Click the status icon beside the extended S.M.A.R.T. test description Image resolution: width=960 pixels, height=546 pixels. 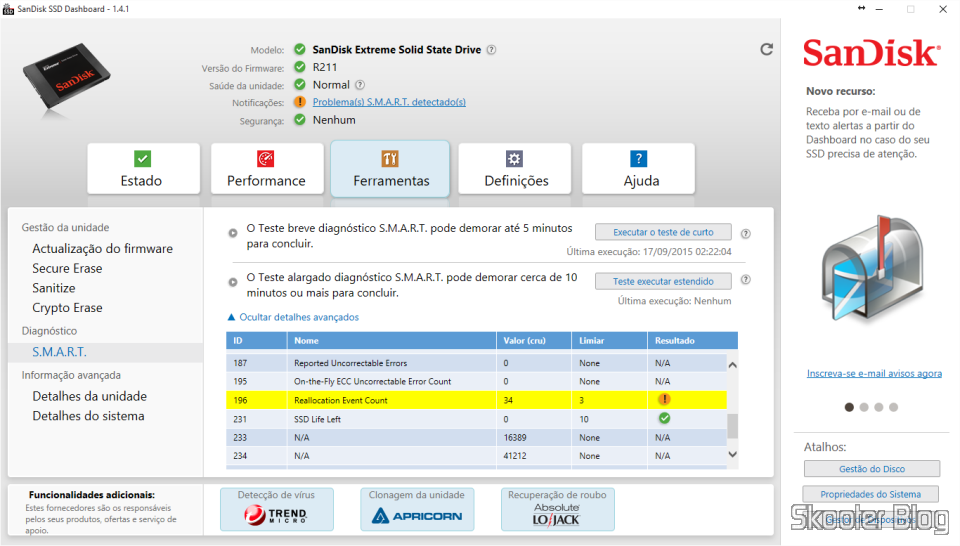(x=233, y=282)
